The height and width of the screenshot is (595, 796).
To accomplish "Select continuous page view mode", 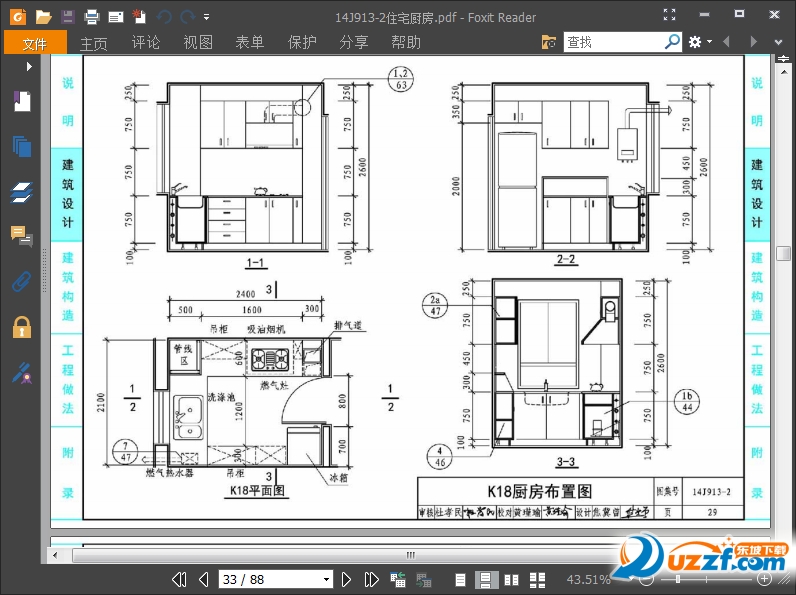I will click(485, 579).
